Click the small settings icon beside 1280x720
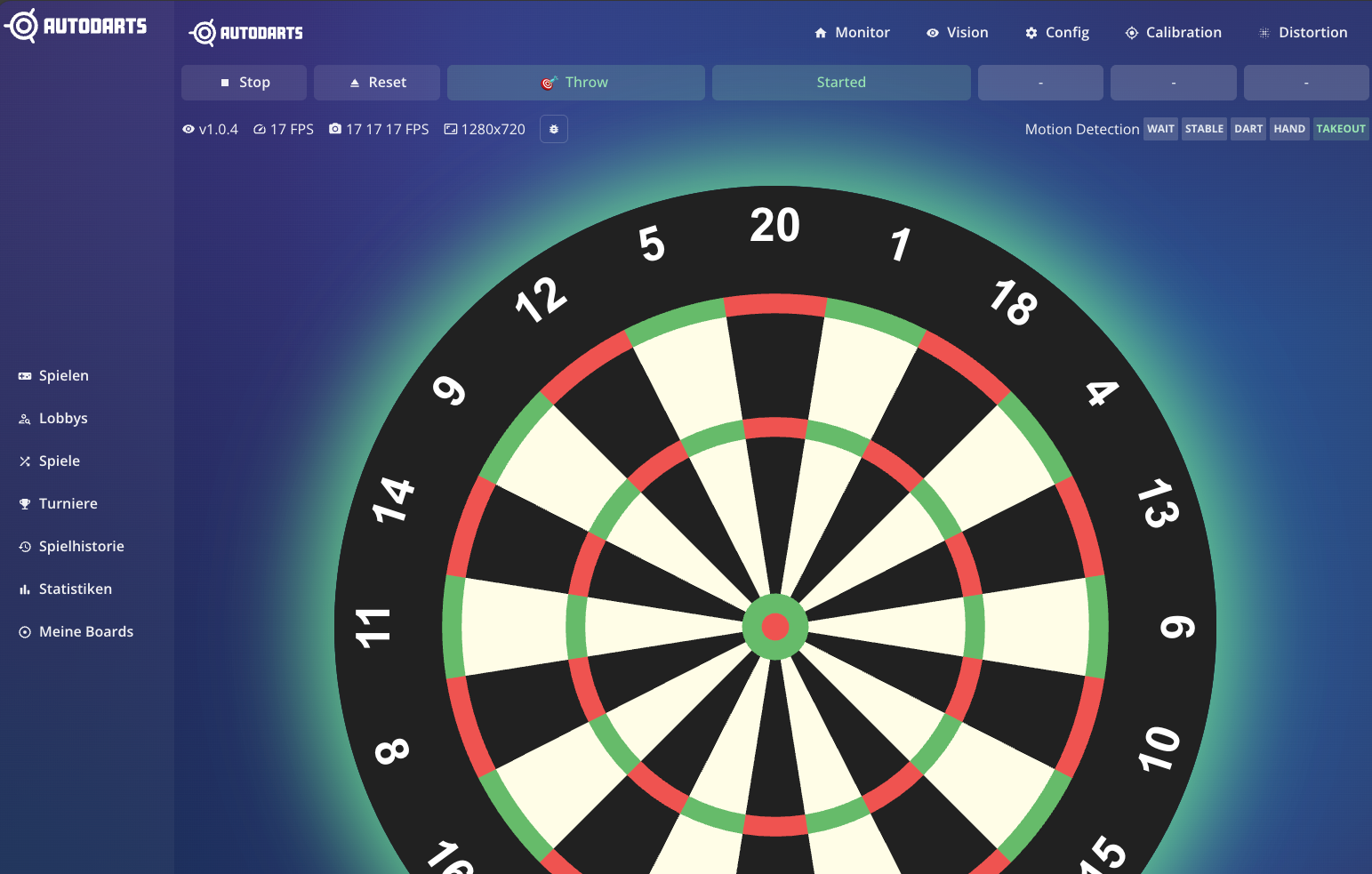This screenshot has height=874, width=1372. point(553,130)
